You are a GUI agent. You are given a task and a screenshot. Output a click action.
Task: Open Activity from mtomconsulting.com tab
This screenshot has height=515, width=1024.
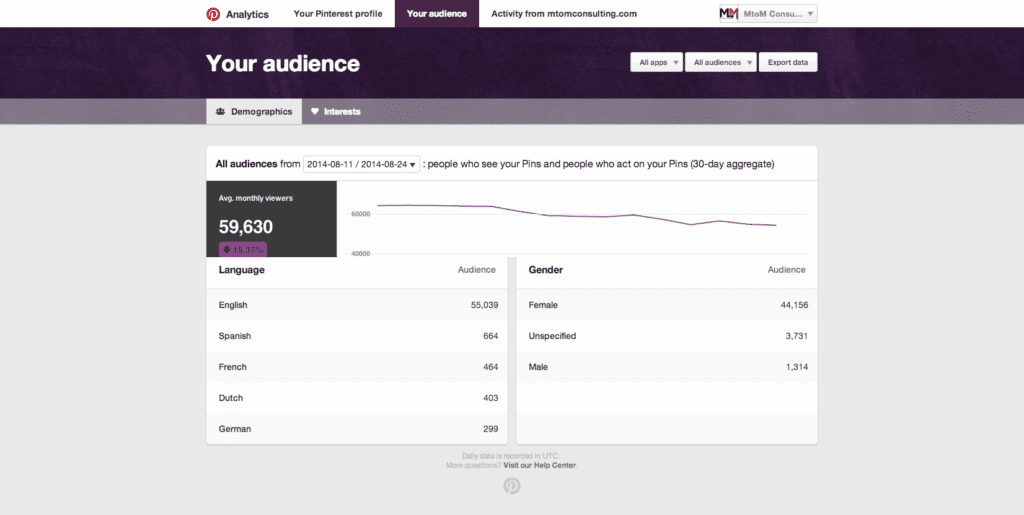(x=564, y=14)
